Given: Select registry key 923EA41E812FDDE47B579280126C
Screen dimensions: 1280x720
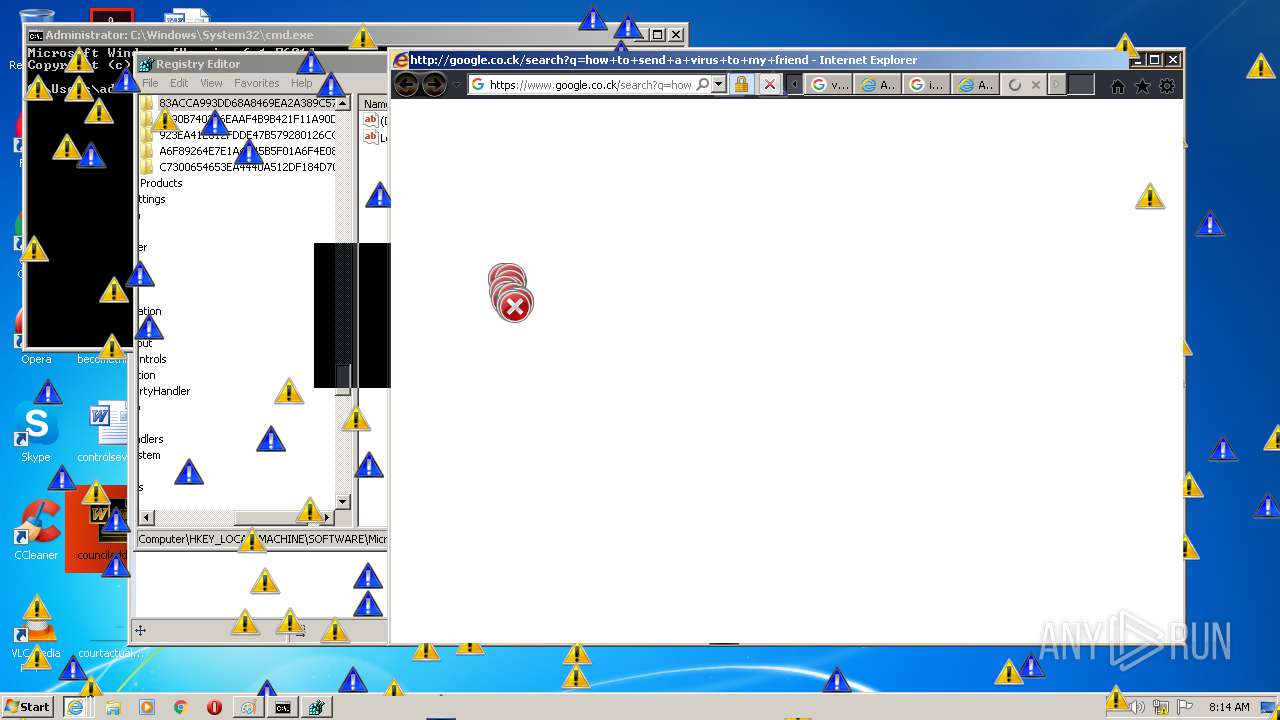Looking at the screenshot, I should (x=247, y=135).
